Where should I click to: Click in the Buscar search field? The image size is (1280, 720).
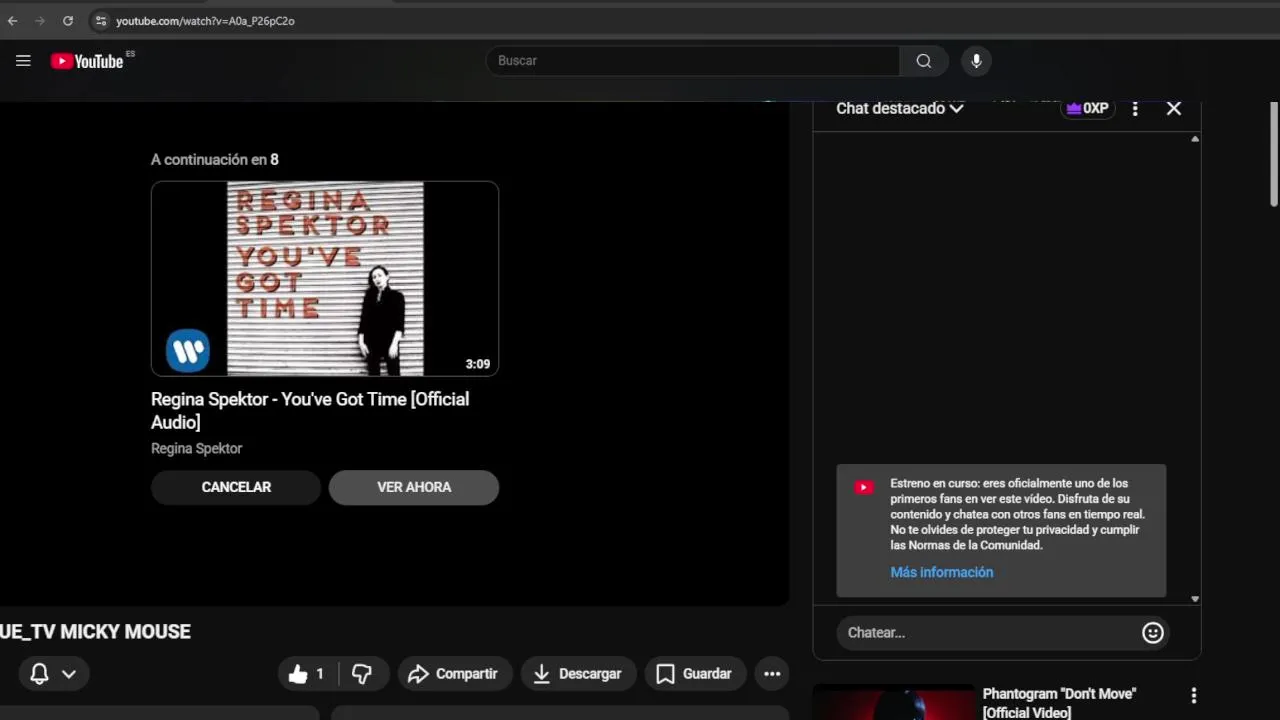[693, 61]
